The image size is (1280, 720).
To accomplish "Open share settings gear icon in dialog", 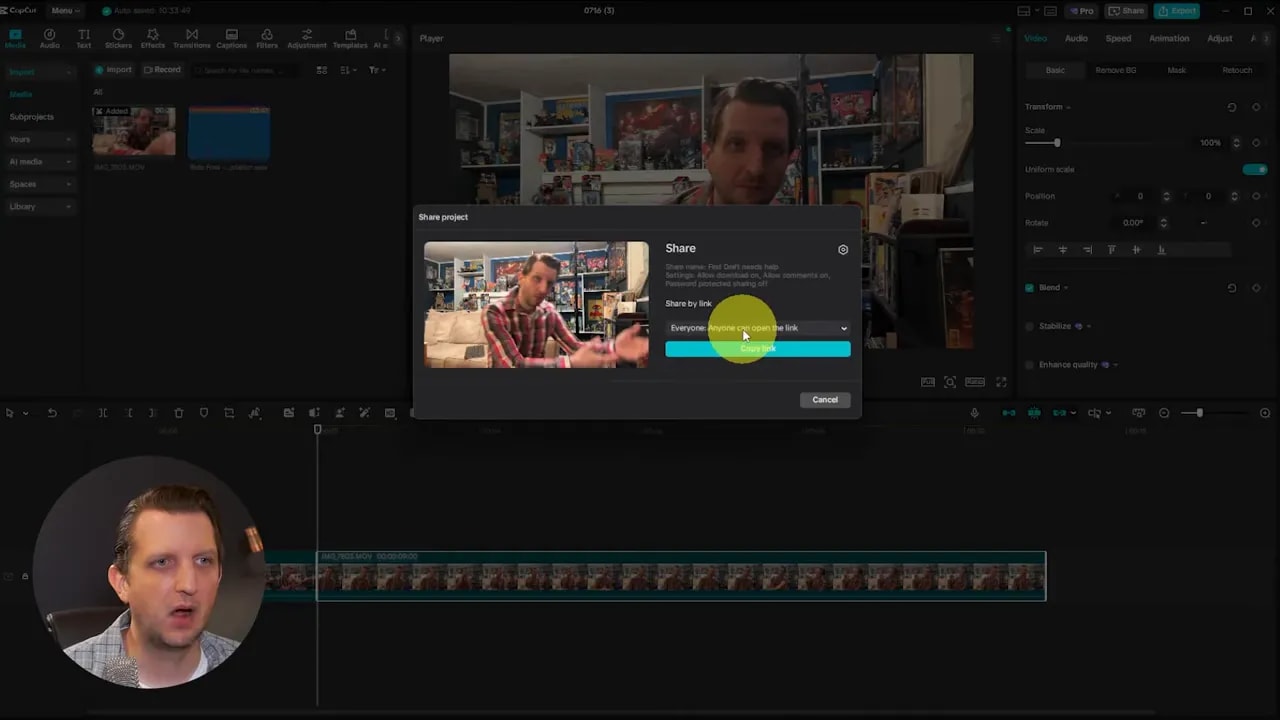I will pyautogui.click(x=843, y=250).
